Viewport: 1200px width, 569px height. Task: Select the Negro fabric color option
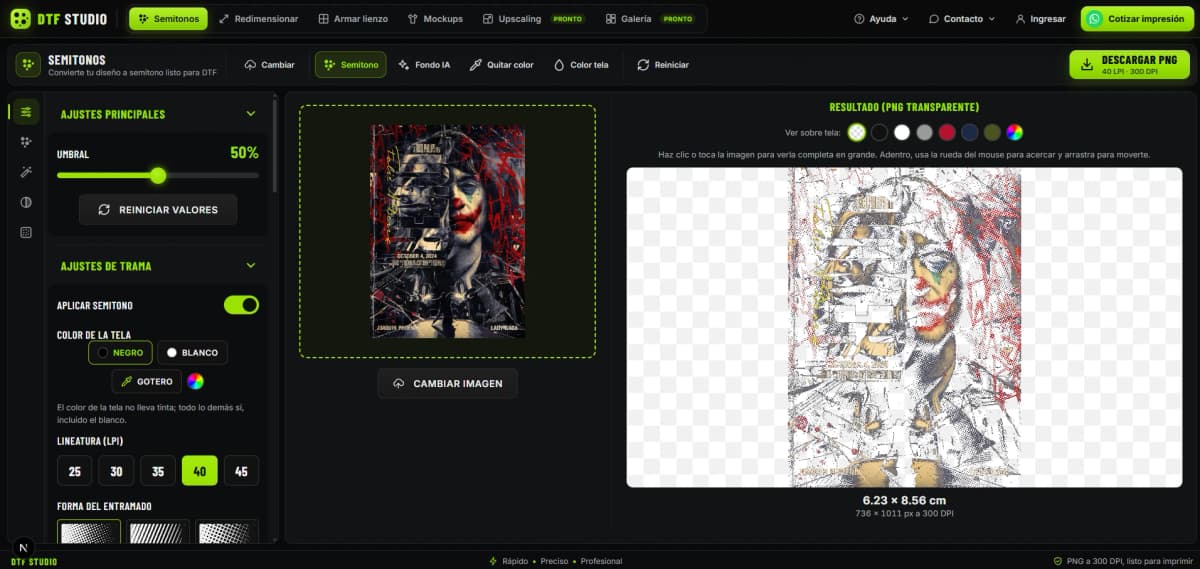[120, 352]
